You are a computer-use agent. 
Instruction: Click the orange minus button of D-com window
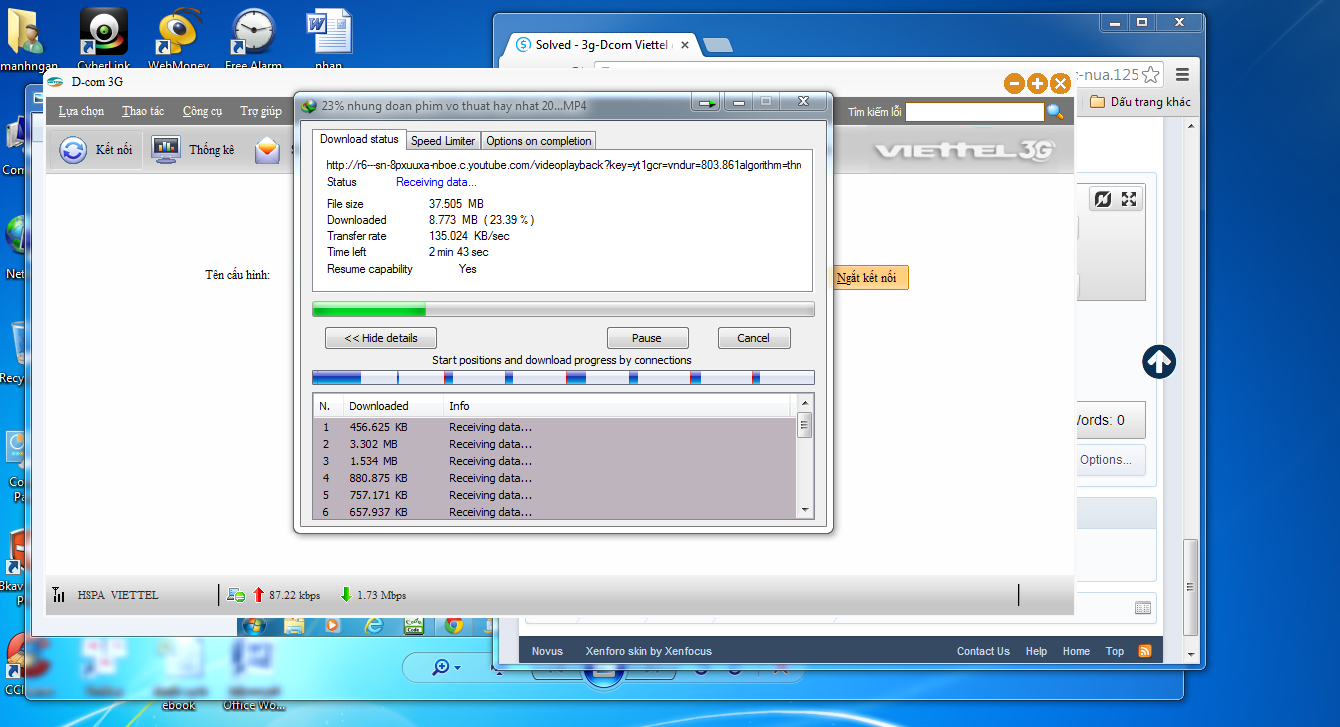click(1014, 84)
